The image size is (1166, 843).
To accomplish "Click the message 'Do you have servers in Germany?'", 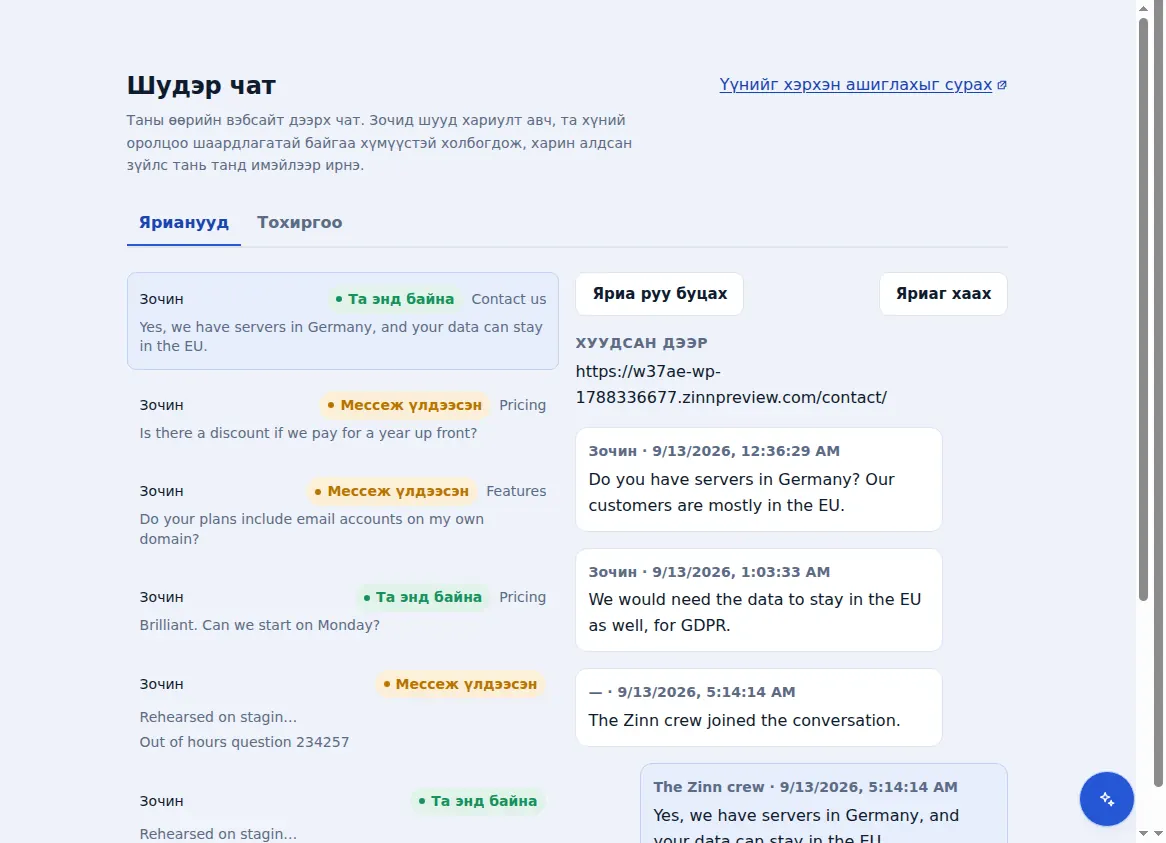I will point(758,479).
